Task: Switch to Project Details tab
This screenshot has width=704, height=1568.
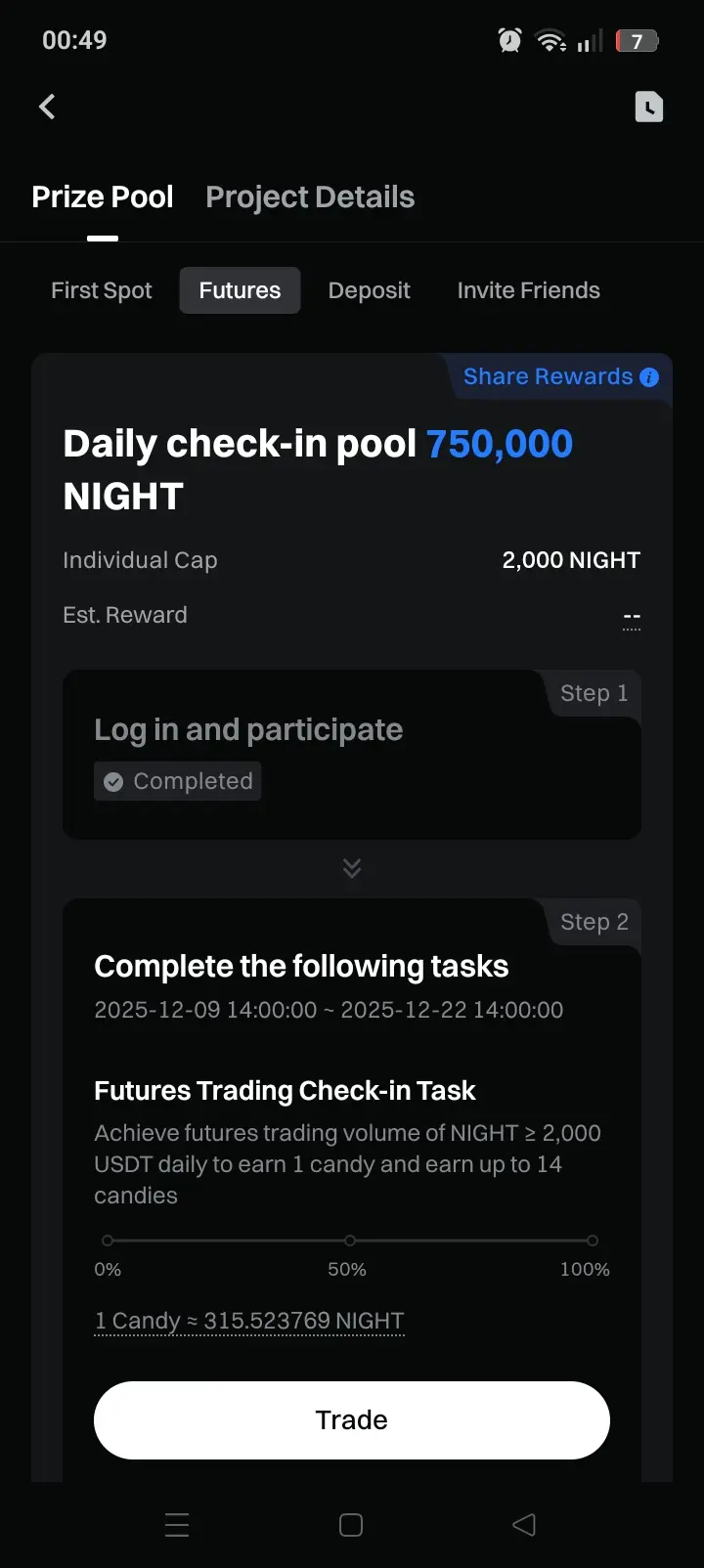Action: click(x=310, y=196)
